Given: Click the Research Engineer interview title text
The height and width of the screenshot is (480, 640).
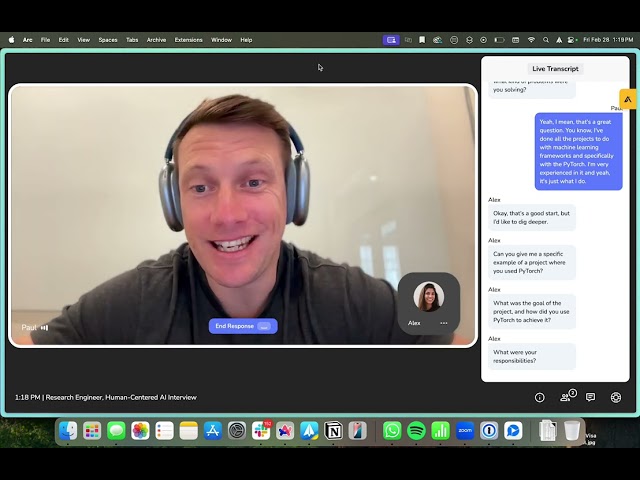Looking at the screenshot, I should 121,397.
